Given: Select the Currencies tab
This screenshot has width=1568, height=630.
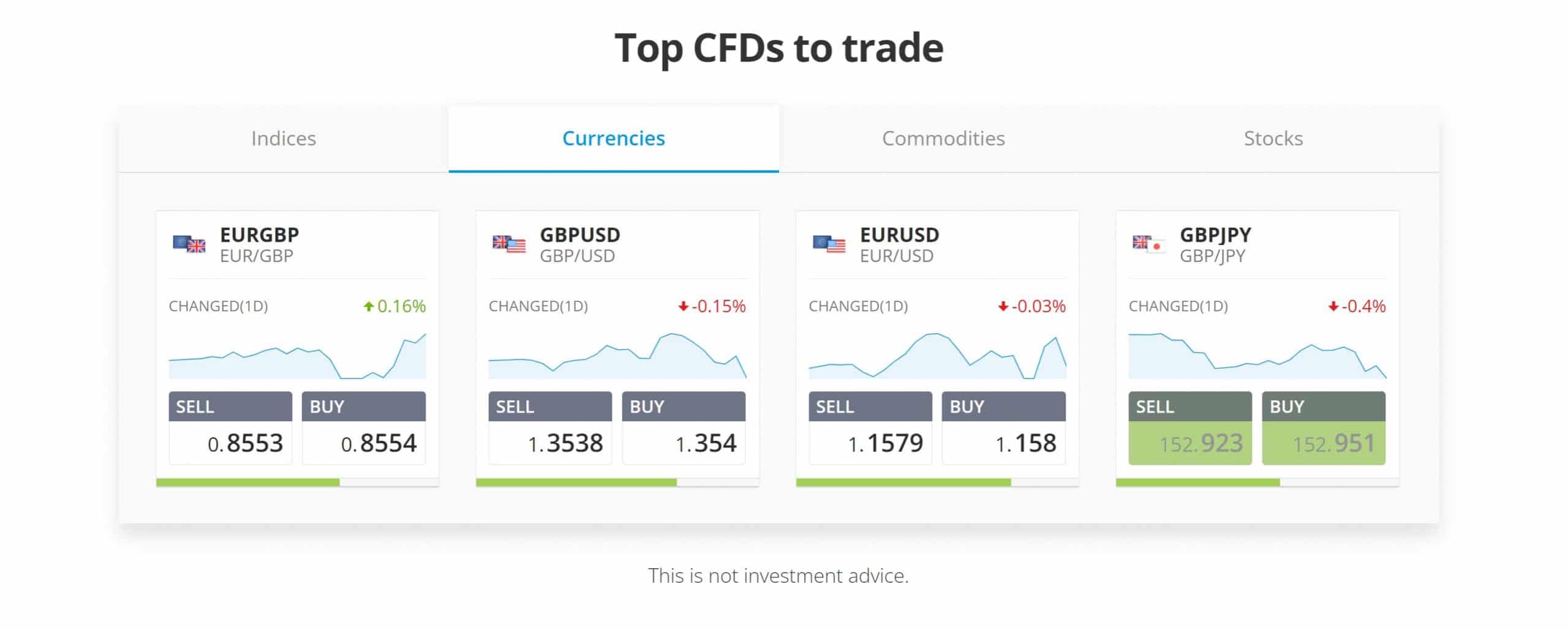Looking at the screenshot, I should (x=614, y=139).
